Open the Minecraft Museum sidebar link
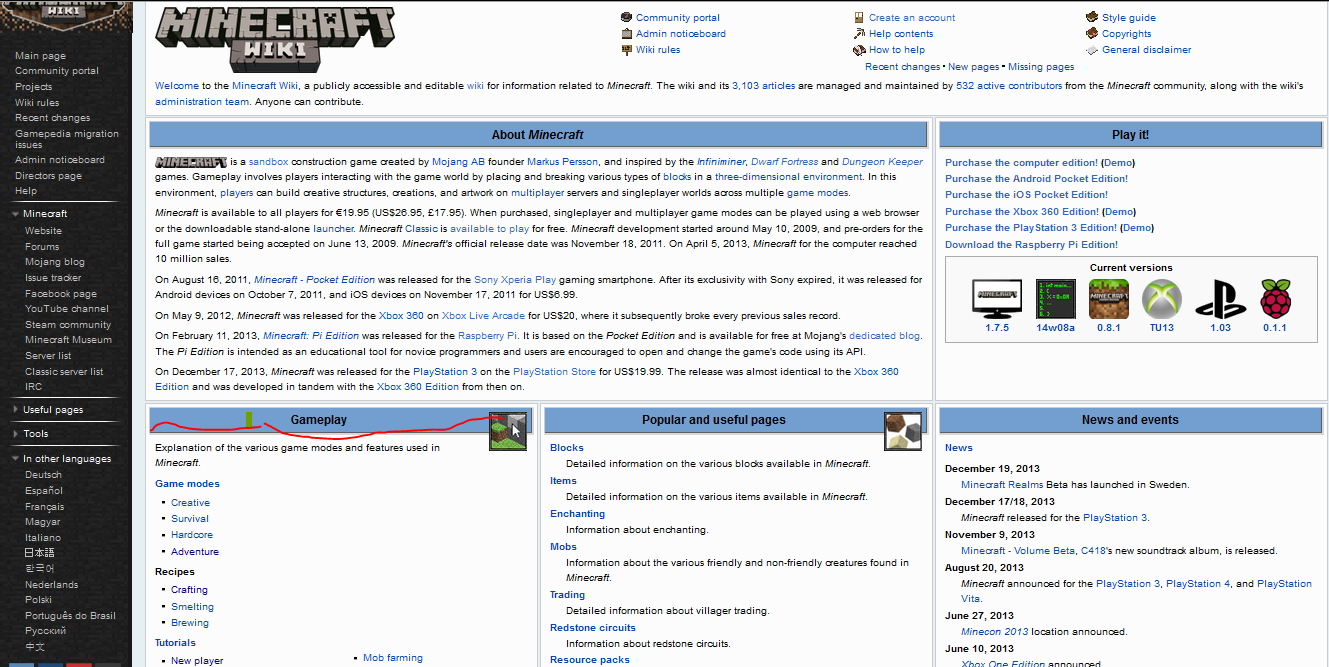1329x667 pixels. click(x=68, y=340)
